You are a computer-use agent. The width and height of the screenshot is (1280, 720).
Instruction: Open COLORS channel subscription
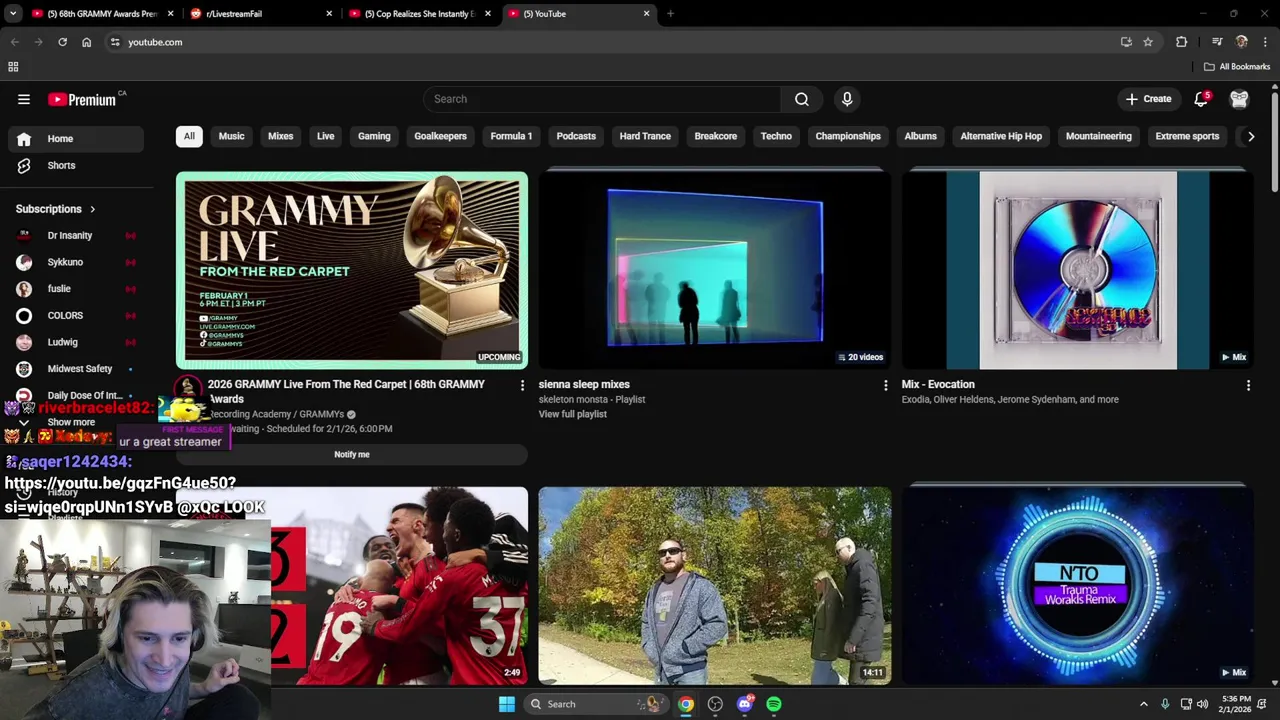tap(76, 315)
